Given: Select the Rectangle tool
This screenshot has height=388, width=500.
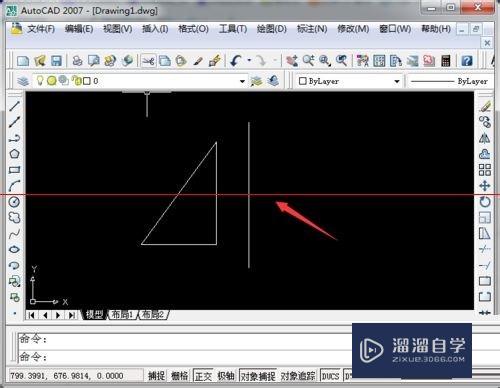Looking at the screenshot, I should [14, 170].
